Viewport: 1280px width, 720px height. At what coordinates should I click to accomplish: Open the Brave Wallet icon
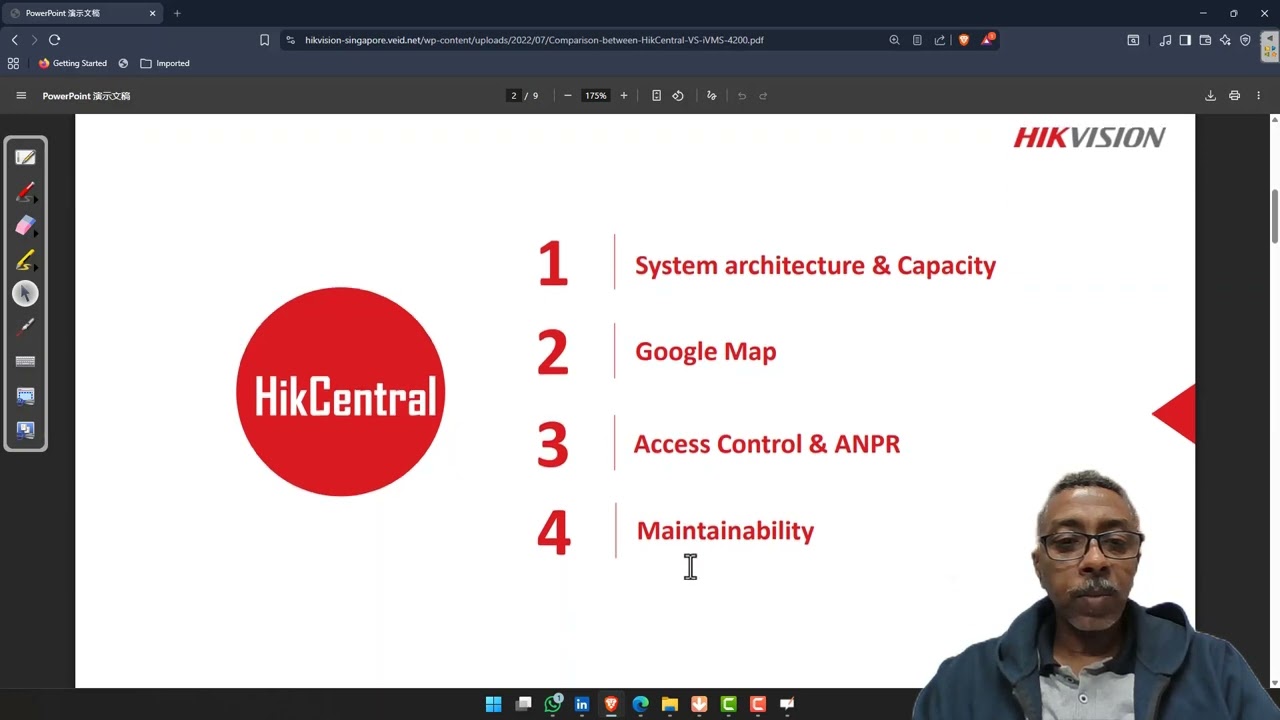[1205, 40]
